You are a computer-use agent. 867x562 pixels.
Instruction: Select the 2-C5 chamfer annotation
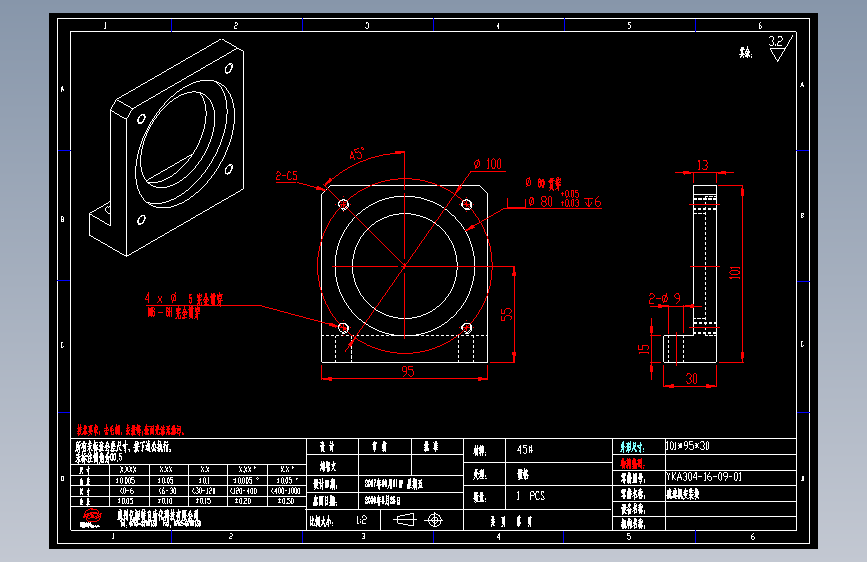[286, 176]
